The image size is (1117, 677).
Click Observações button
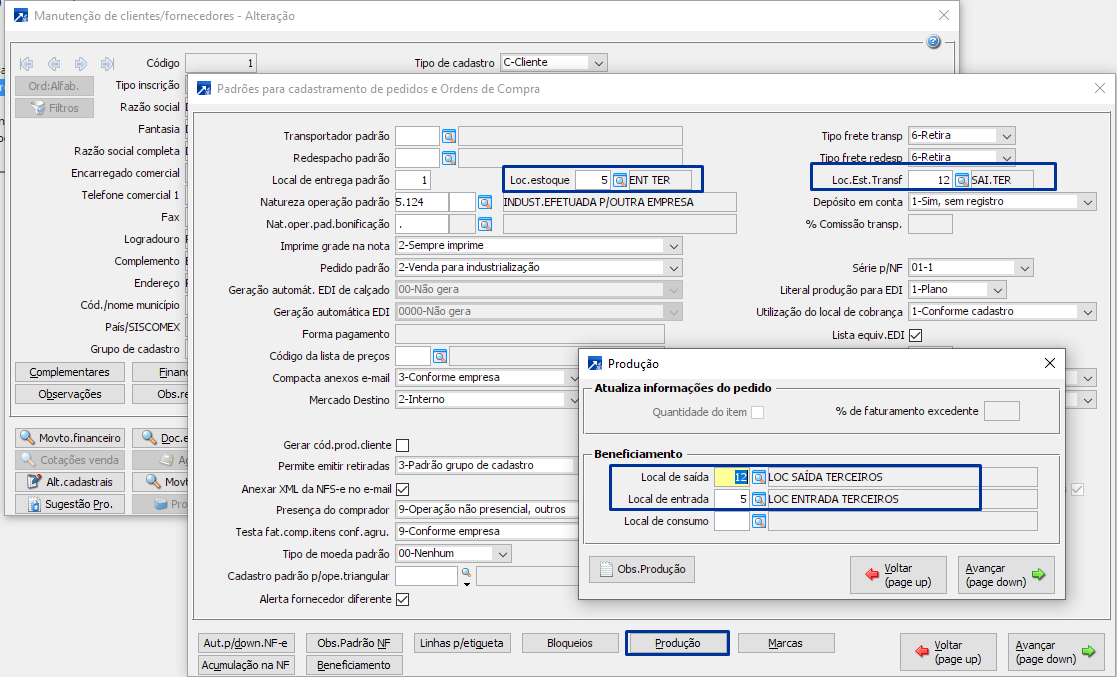pyautogui.click(x=70, y=394)
